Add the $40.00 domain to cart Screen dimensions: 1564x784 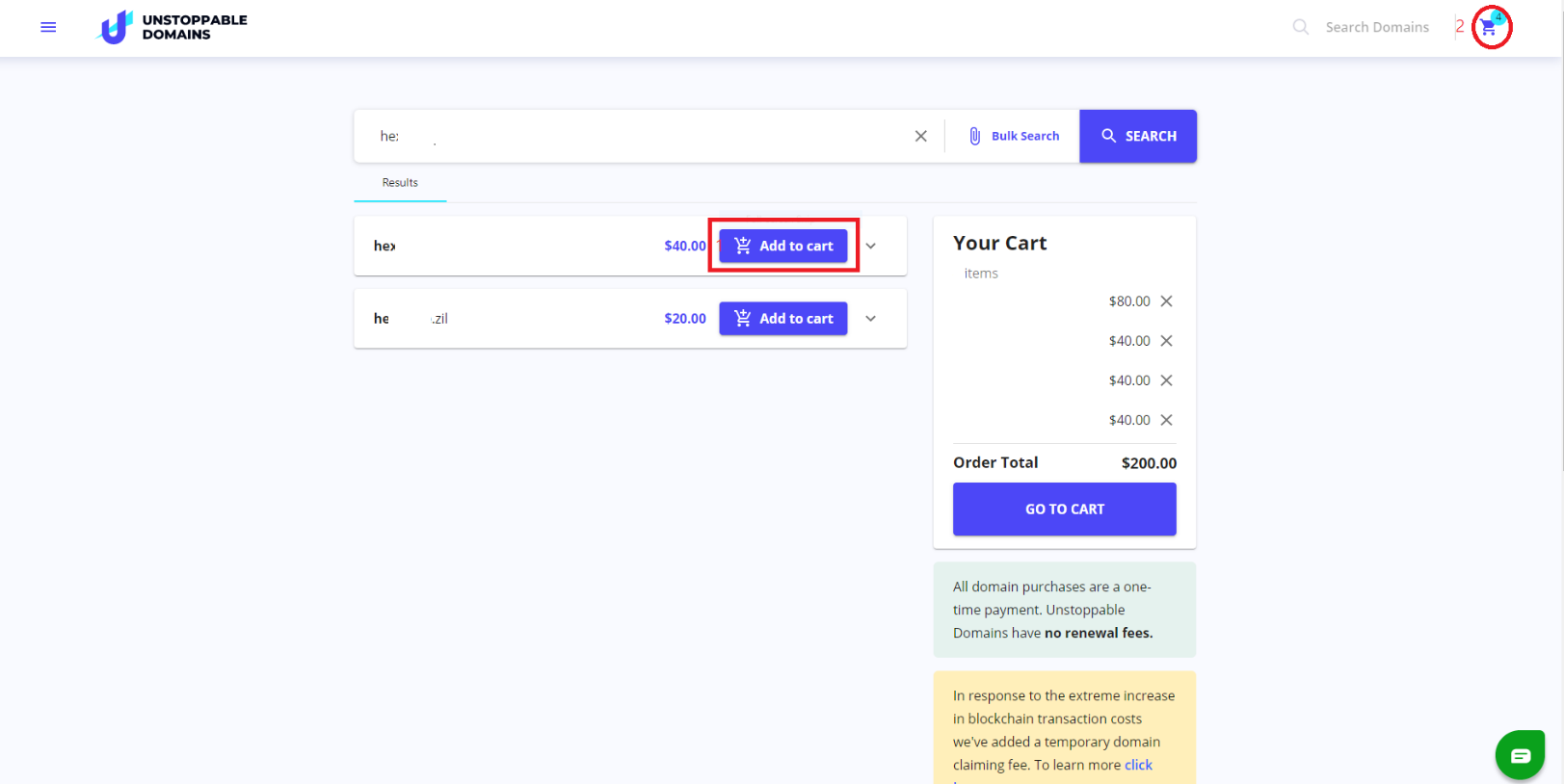tap(782, 246)
